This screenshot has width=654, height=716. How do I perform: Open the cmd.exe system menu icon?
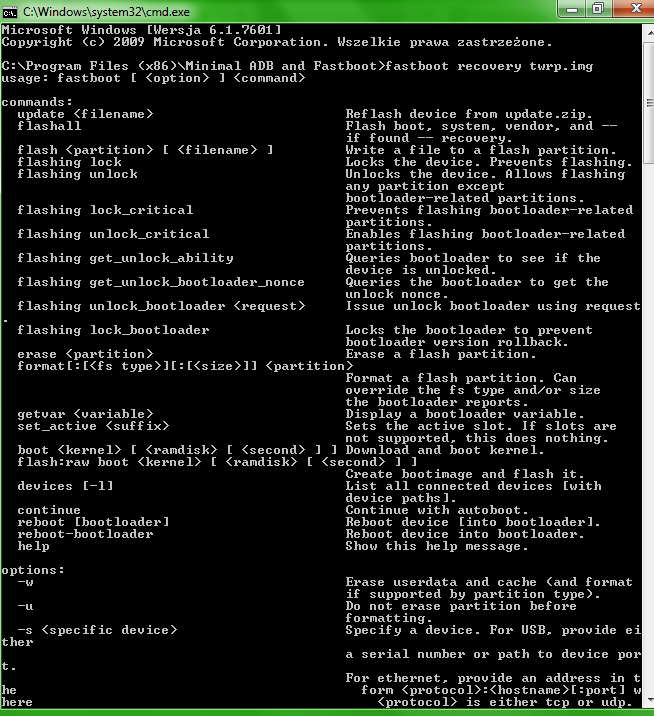click(x=9, y=12)
